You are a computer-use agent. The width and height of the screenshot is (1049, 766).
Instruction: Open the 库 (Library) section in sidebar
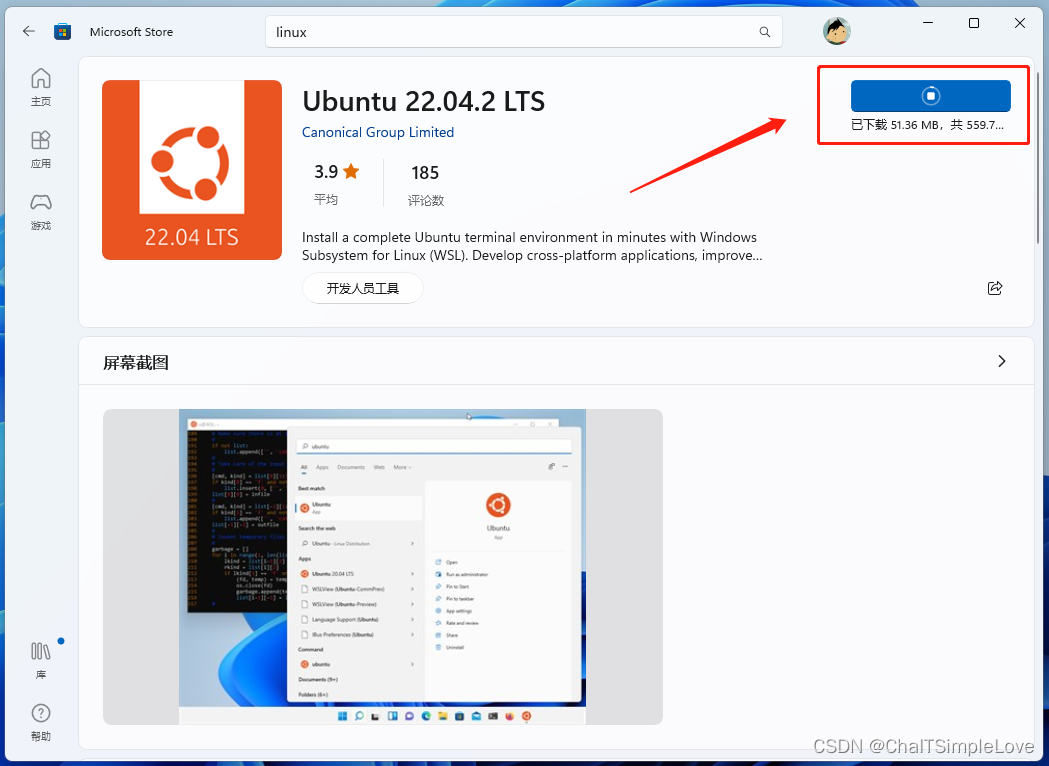tap(40, 660)
